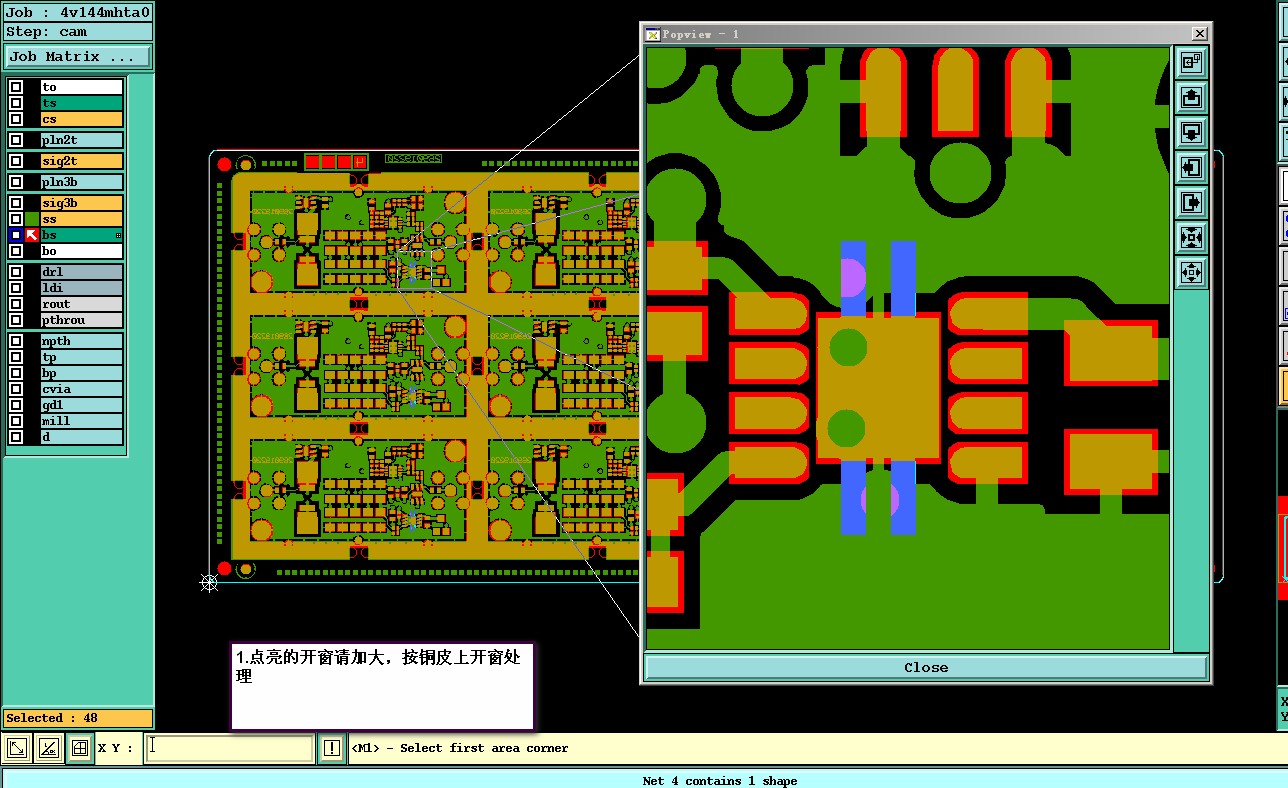The height and width of the screenshot is (788, 1288).
Task: Click the 'Selected : 48' status label
Action: [x=78, y=718]
